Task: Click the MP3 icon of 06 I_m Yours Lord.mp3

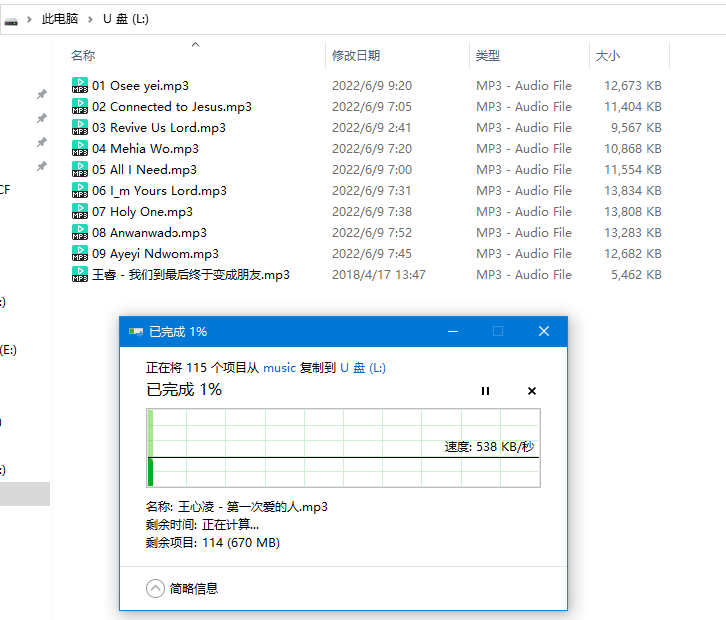Action: point(80,190)
